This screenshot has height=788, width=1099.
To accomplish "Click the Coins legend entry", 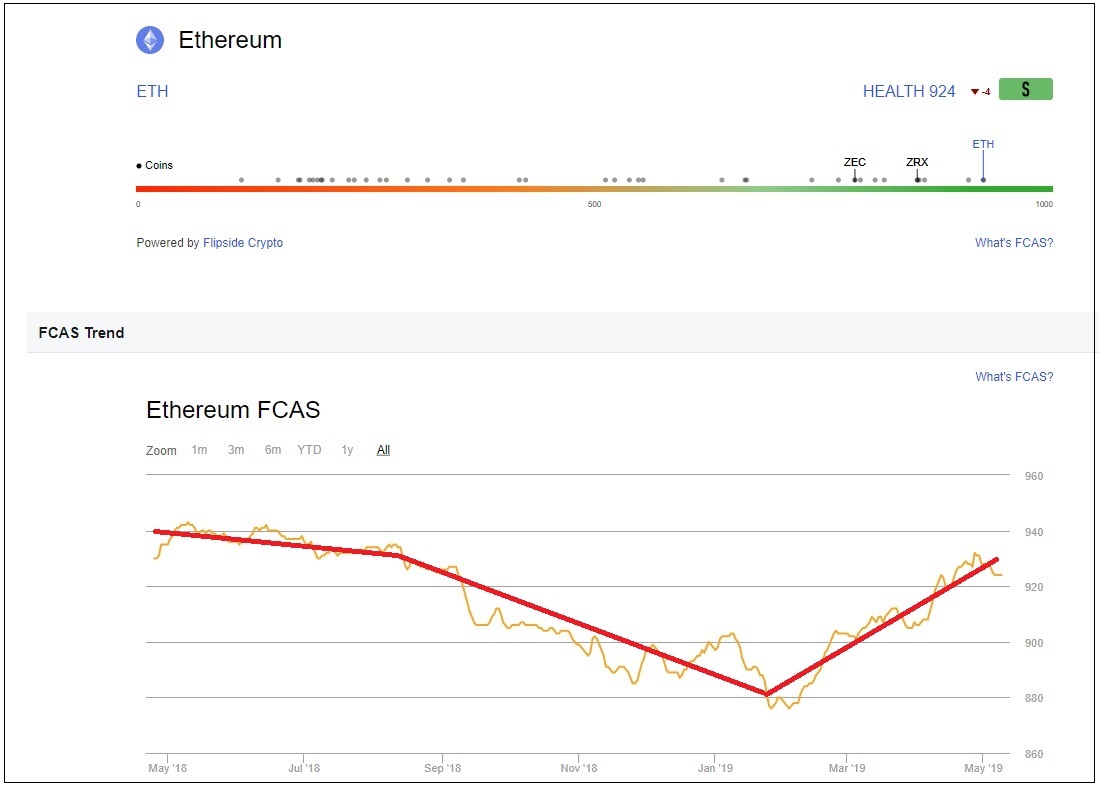I will point(154,165).
